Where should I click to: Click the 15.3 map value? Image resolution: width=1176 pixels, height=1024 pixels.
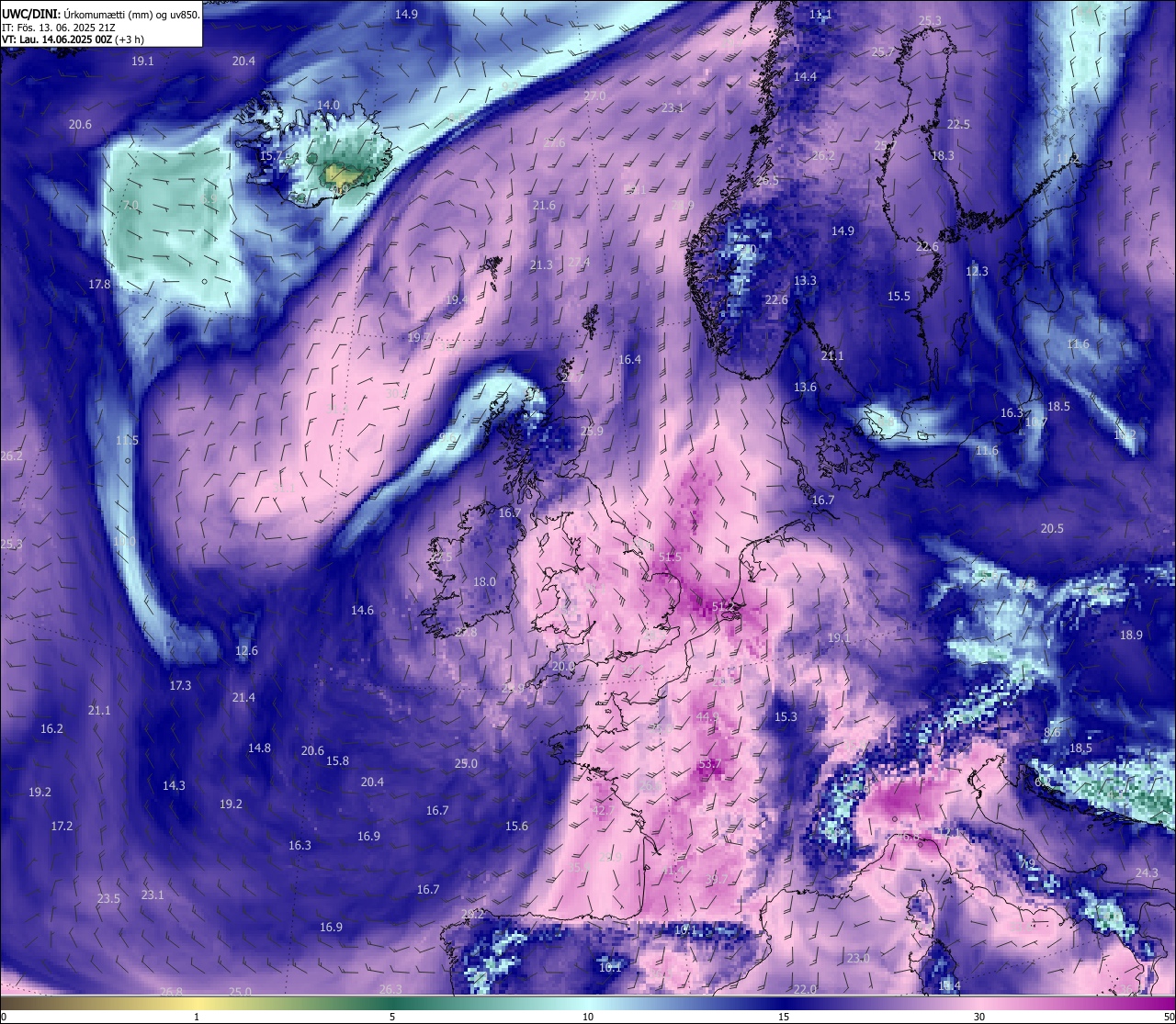(x=786, y=717)
